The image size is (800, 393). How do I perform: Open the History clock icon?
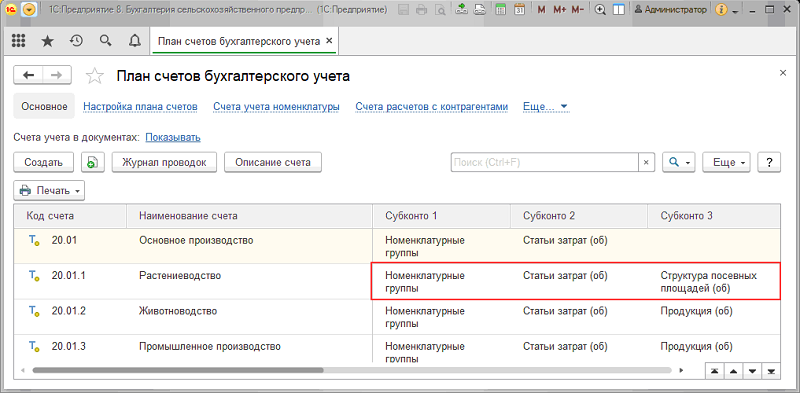pos(77,41)
